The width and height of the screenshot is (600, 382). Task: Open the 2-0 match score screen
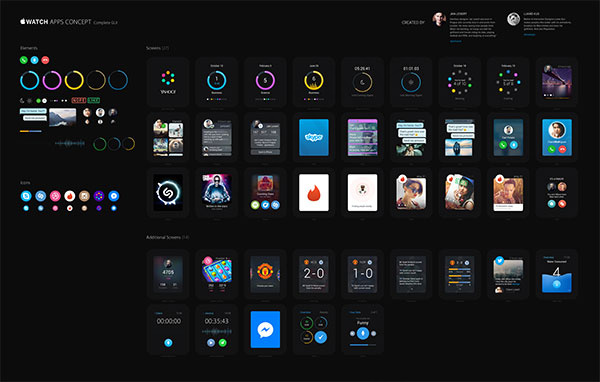coord(314,274)
